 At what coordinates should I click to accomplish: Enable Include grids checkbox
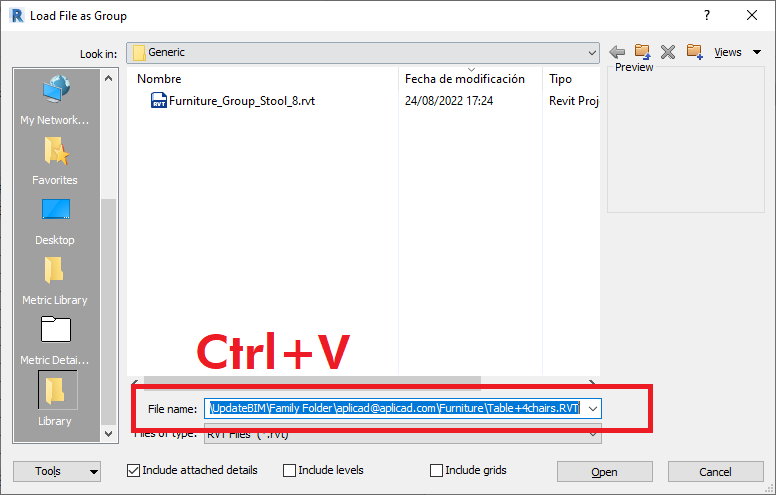436,470
